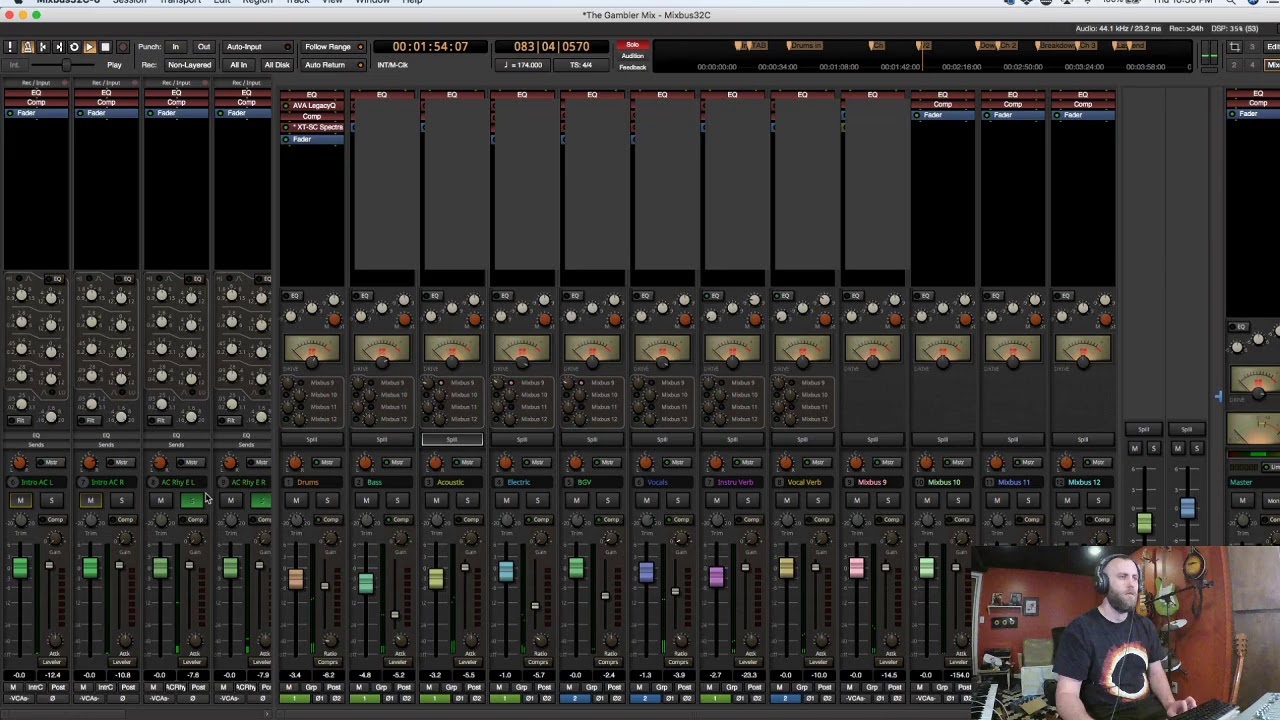Screen dimensions: 1280x720
Task: Select AVA LegacyQ plugin on Drums mixbus
Action: coord(313,106)
